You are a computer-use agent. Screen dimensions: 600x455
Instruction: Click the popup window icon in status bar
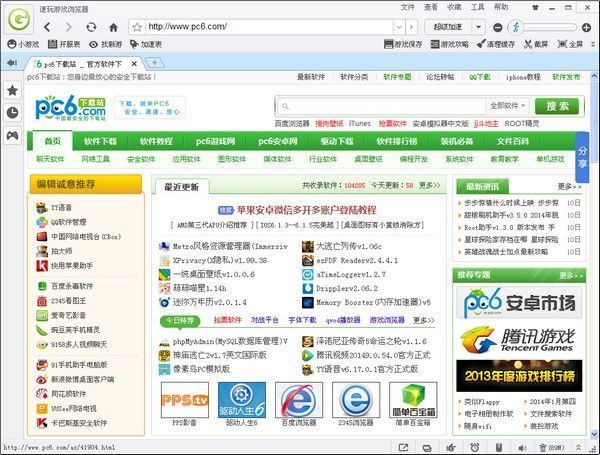pos(403,447)
